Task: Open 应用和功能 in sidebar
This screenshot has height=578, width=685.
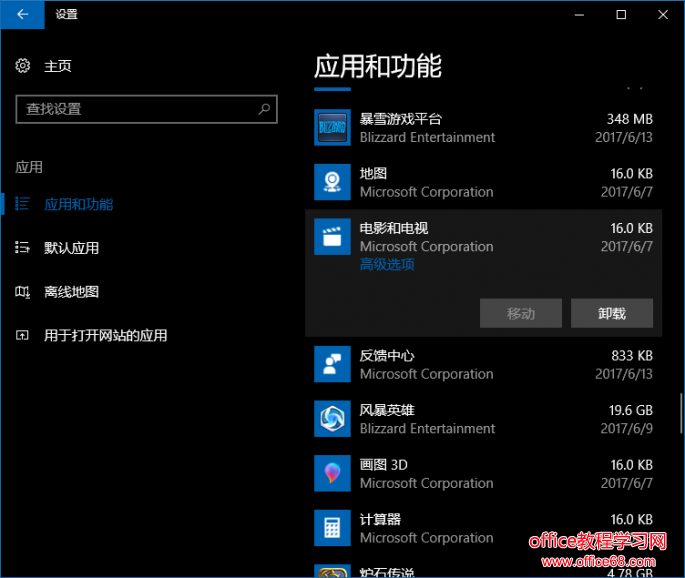Action: (x=79, y=204)
